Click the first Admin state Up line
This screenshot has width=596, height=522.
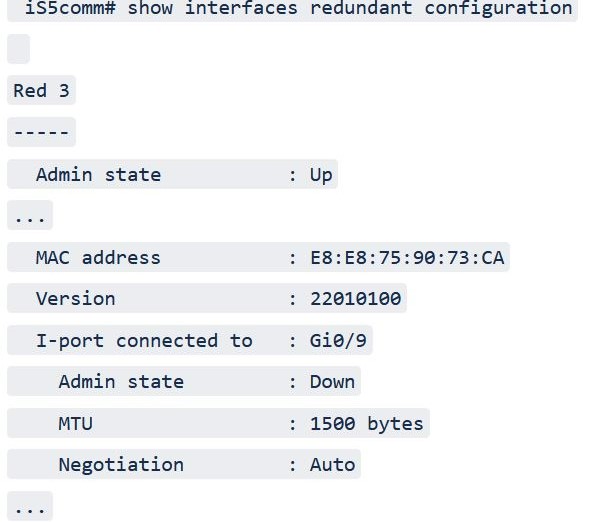click(172, 175)
